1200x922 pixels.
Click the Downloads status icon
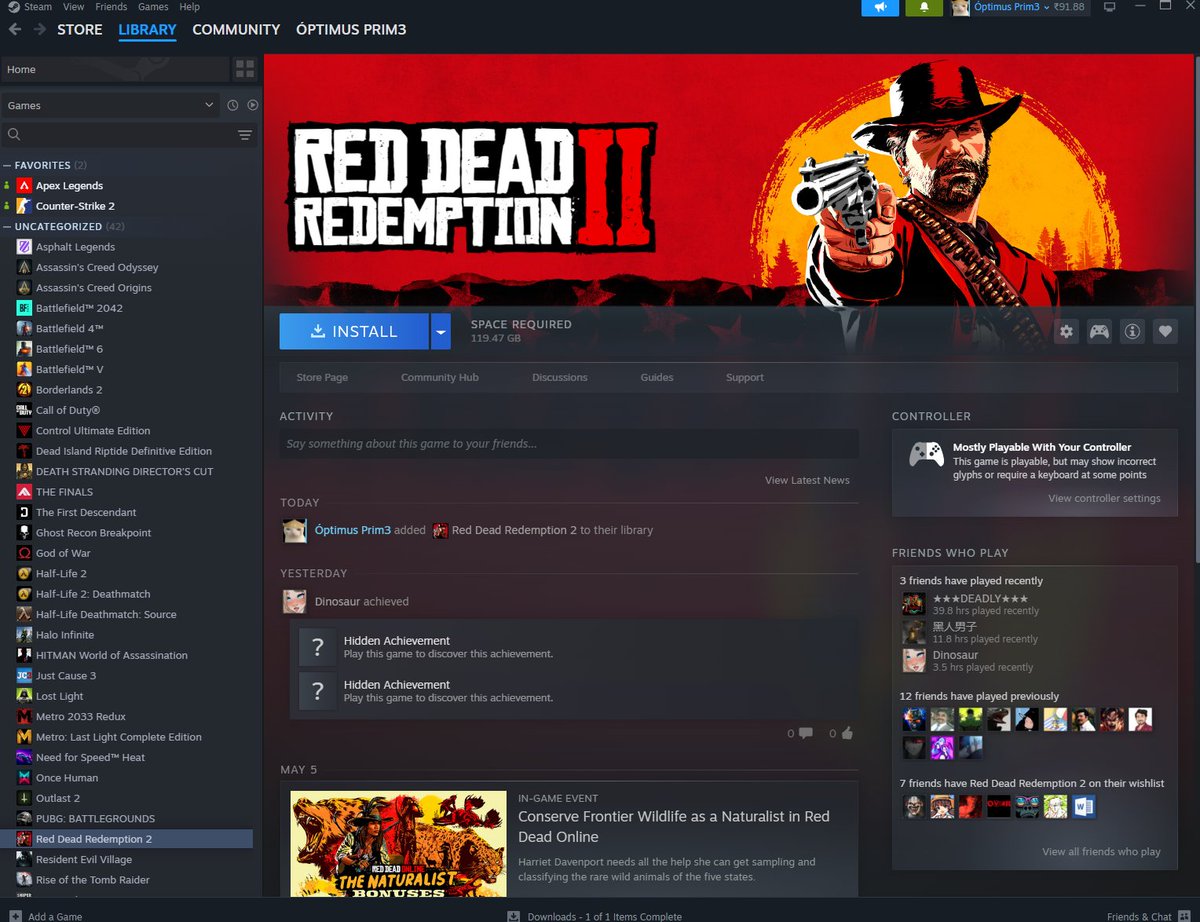click(x=514, y=916)
